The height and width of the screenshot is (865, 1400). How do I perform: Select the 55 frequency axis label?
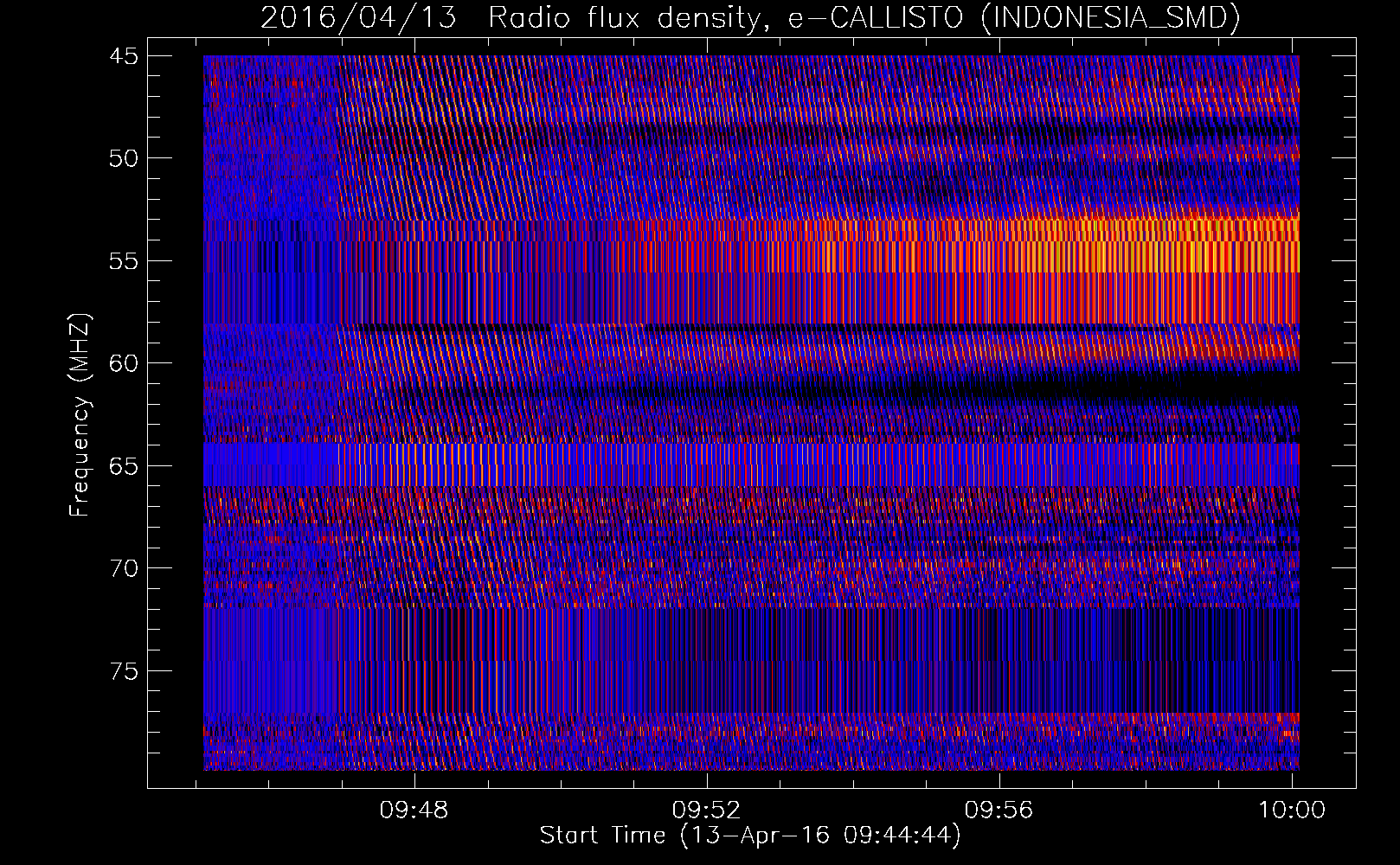(123, 261)
